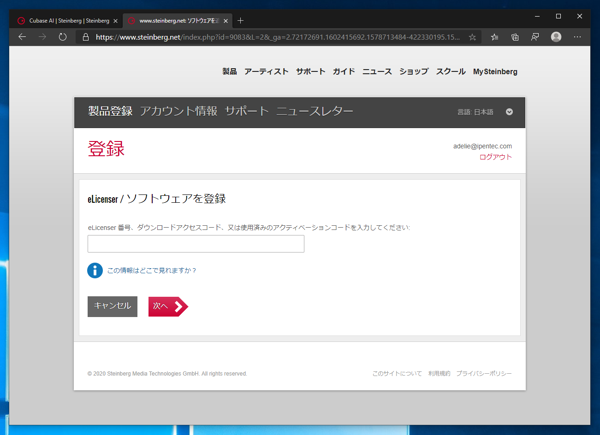Click the adelie@ipentec.com account text
This screenshot has width=600, height=435.
click(483, 146)
